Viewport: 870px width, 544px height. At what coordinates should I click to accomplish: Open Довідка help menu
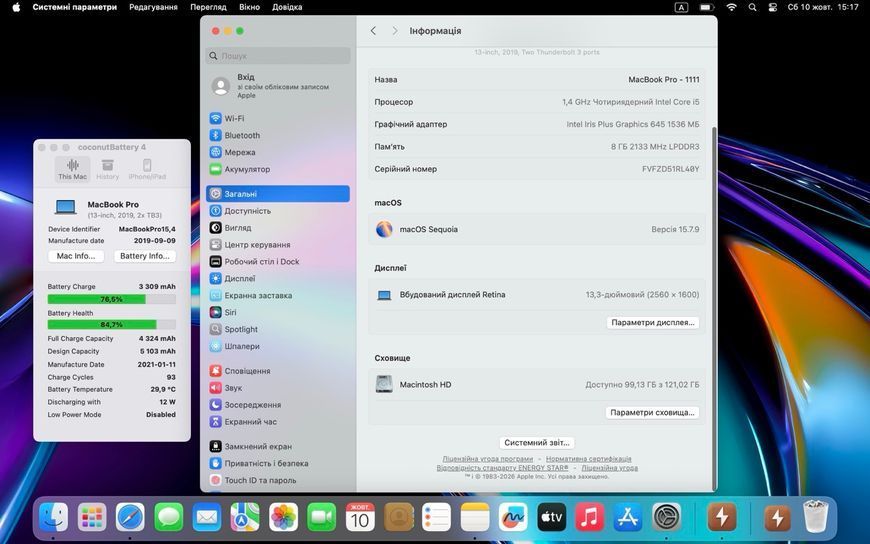click(287, 7)
